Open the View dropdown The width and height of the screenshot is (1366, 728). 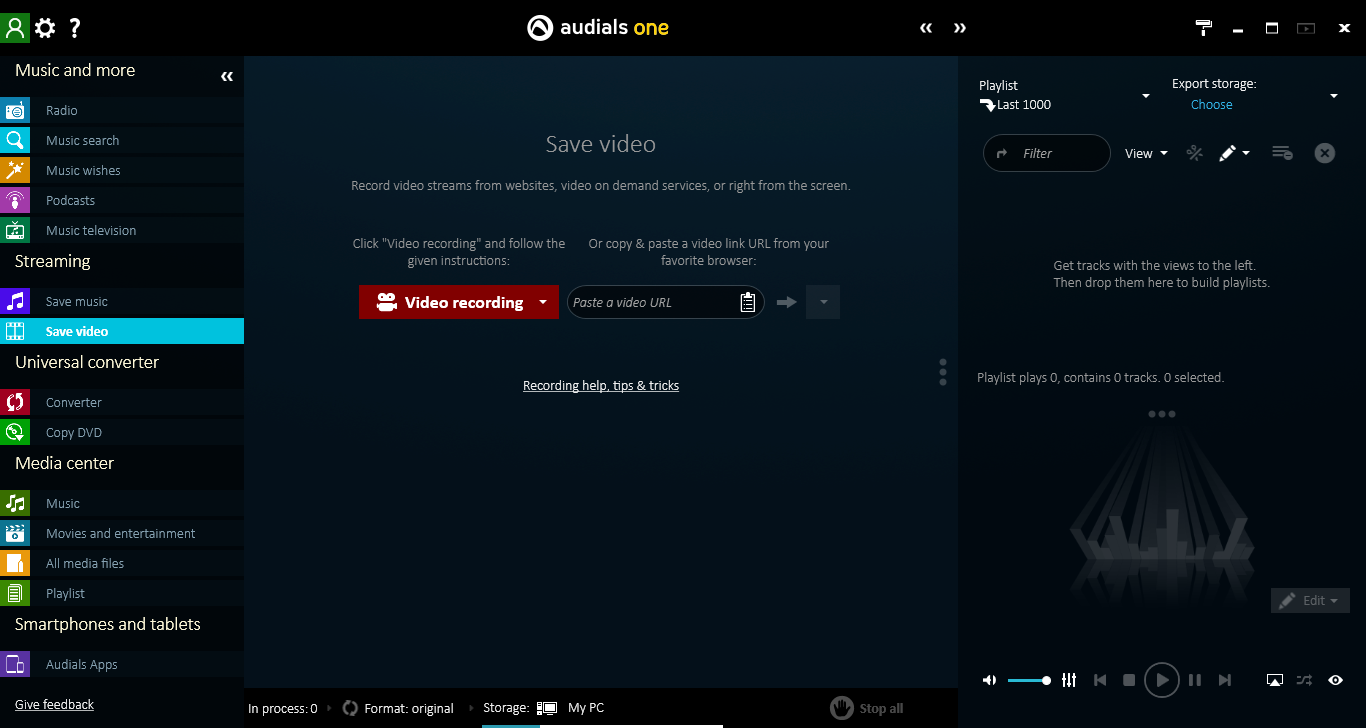click(1146, 153)
